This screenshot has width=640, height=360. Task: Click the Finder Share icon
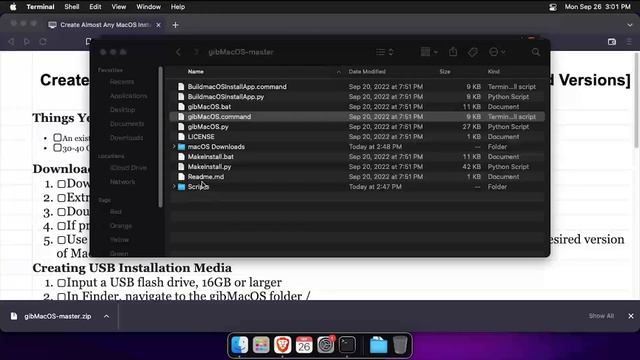(453, 52)
